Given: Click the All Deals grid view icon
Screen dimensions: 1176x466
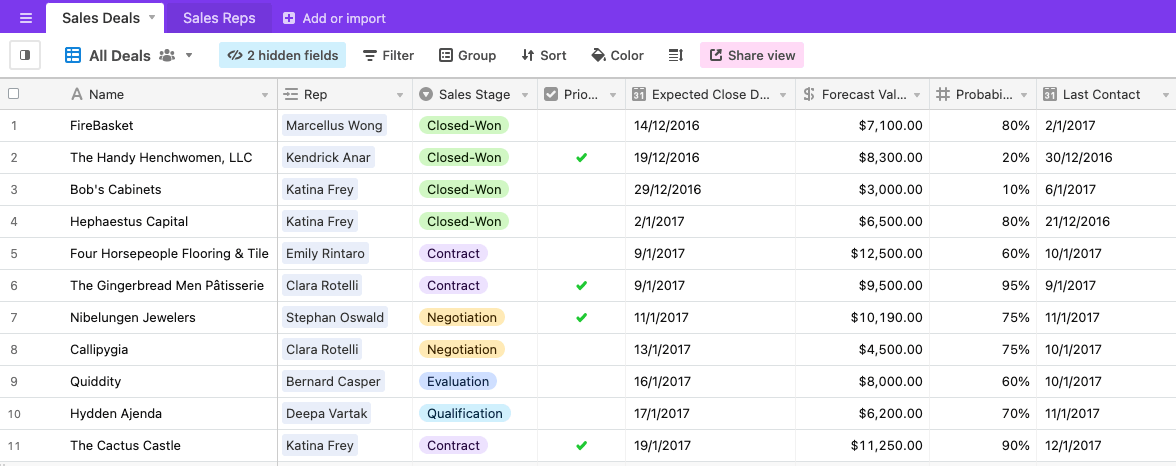Looking at the screenshot, I should pos(73,56).
